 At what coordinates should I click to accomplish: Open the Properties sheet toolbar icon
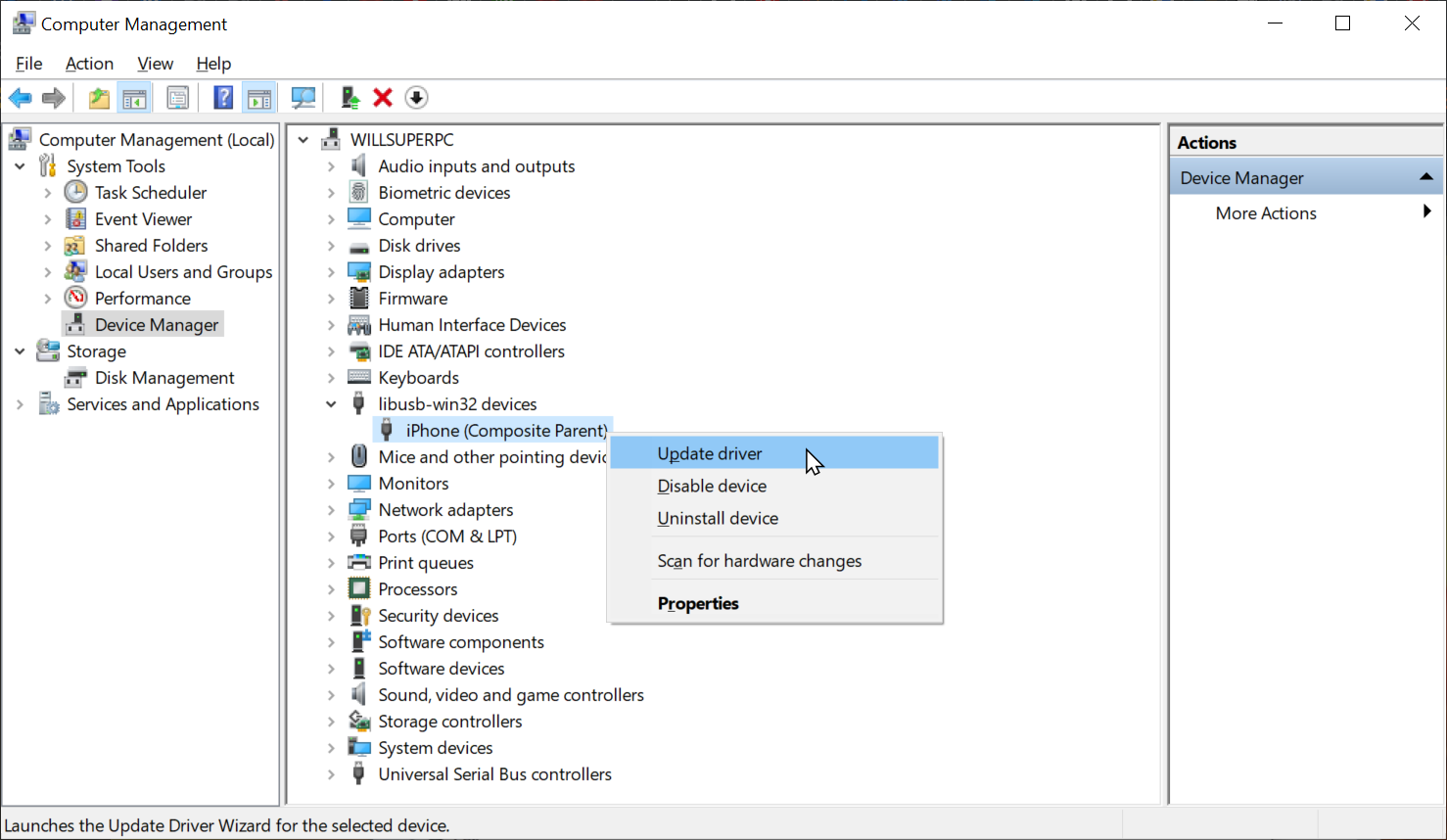(178, 98)
